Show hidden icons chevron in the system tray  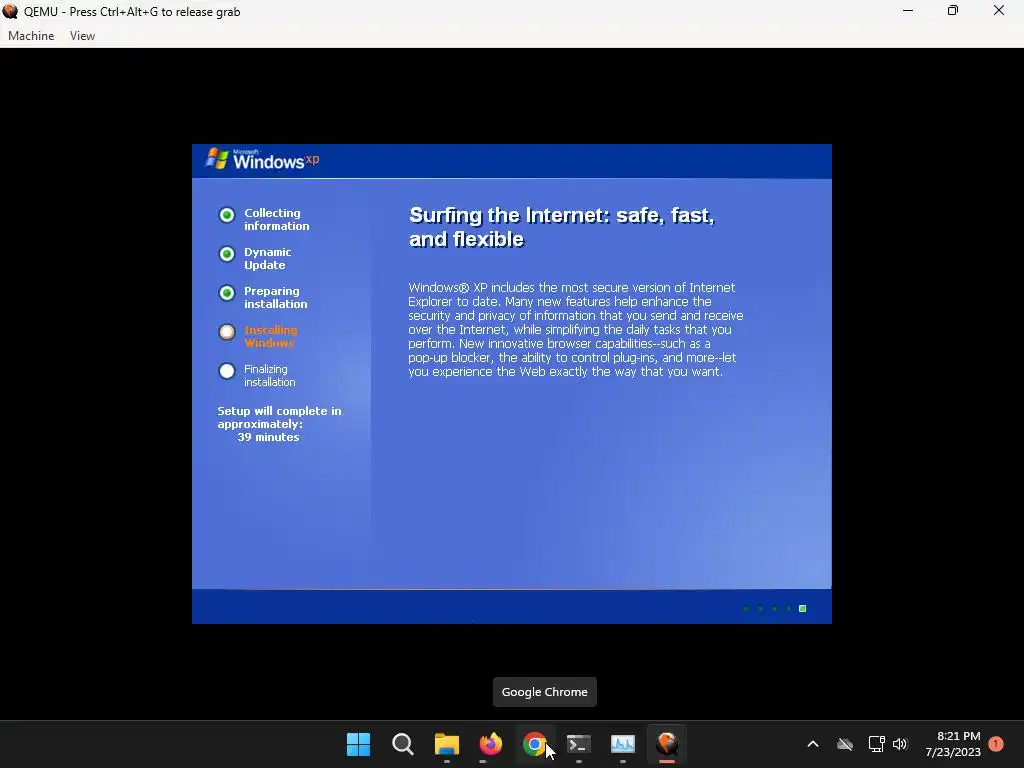[812, 744]
